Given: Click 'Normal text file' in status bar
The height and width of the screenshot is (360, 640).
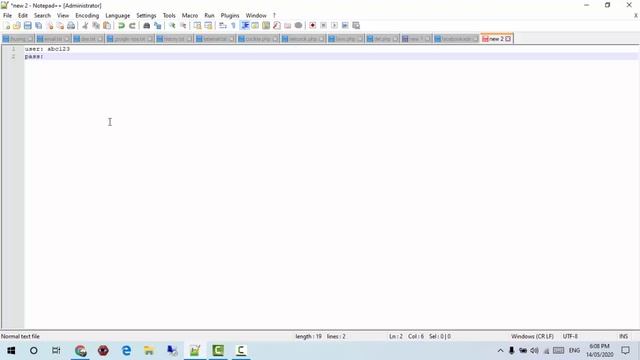Looking at the screenshot, I should (20, 336).
